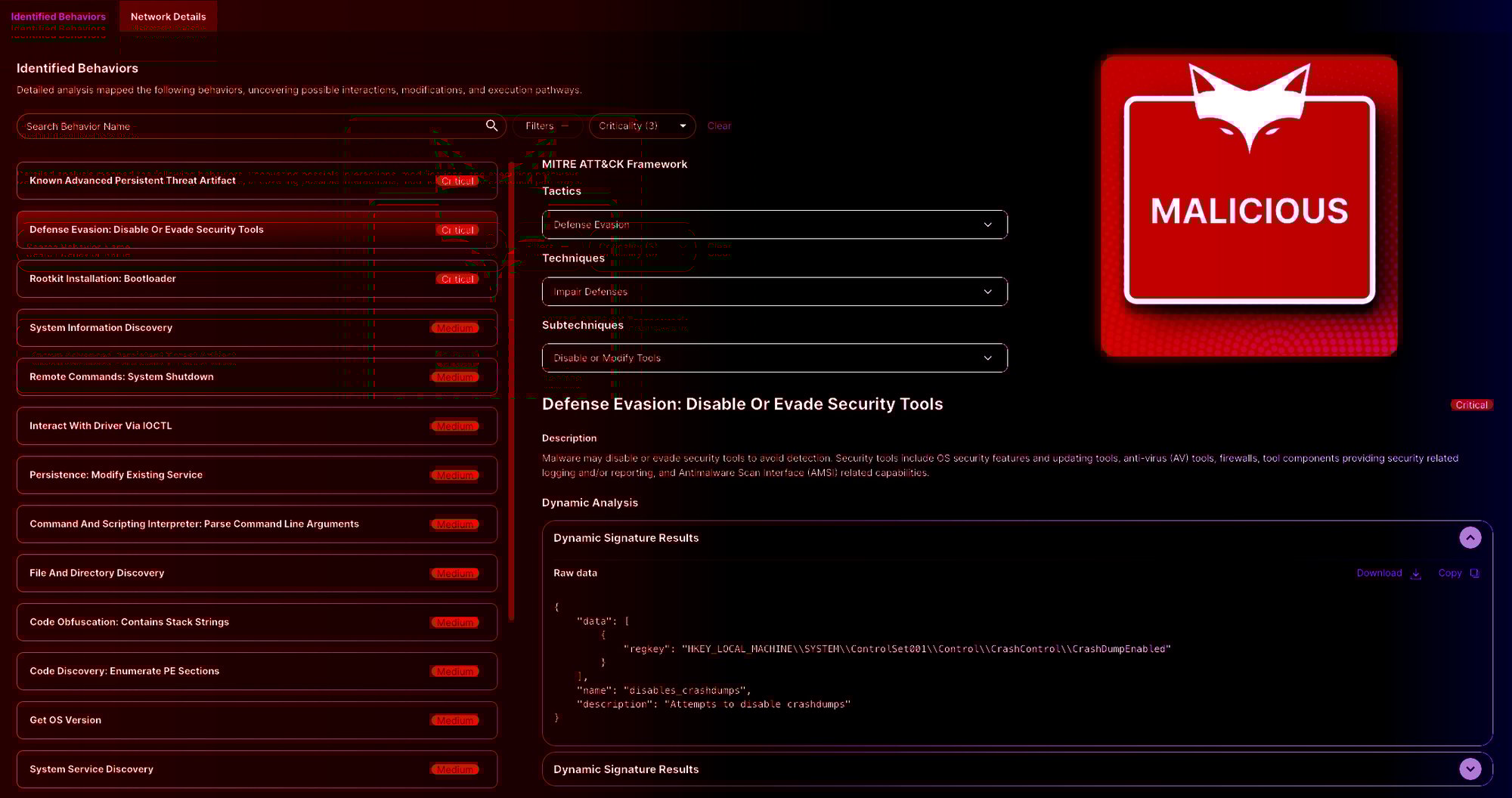Open the Filters dropdown
The height and width of the screenshot is (798, 1512).
pos(546,126)
